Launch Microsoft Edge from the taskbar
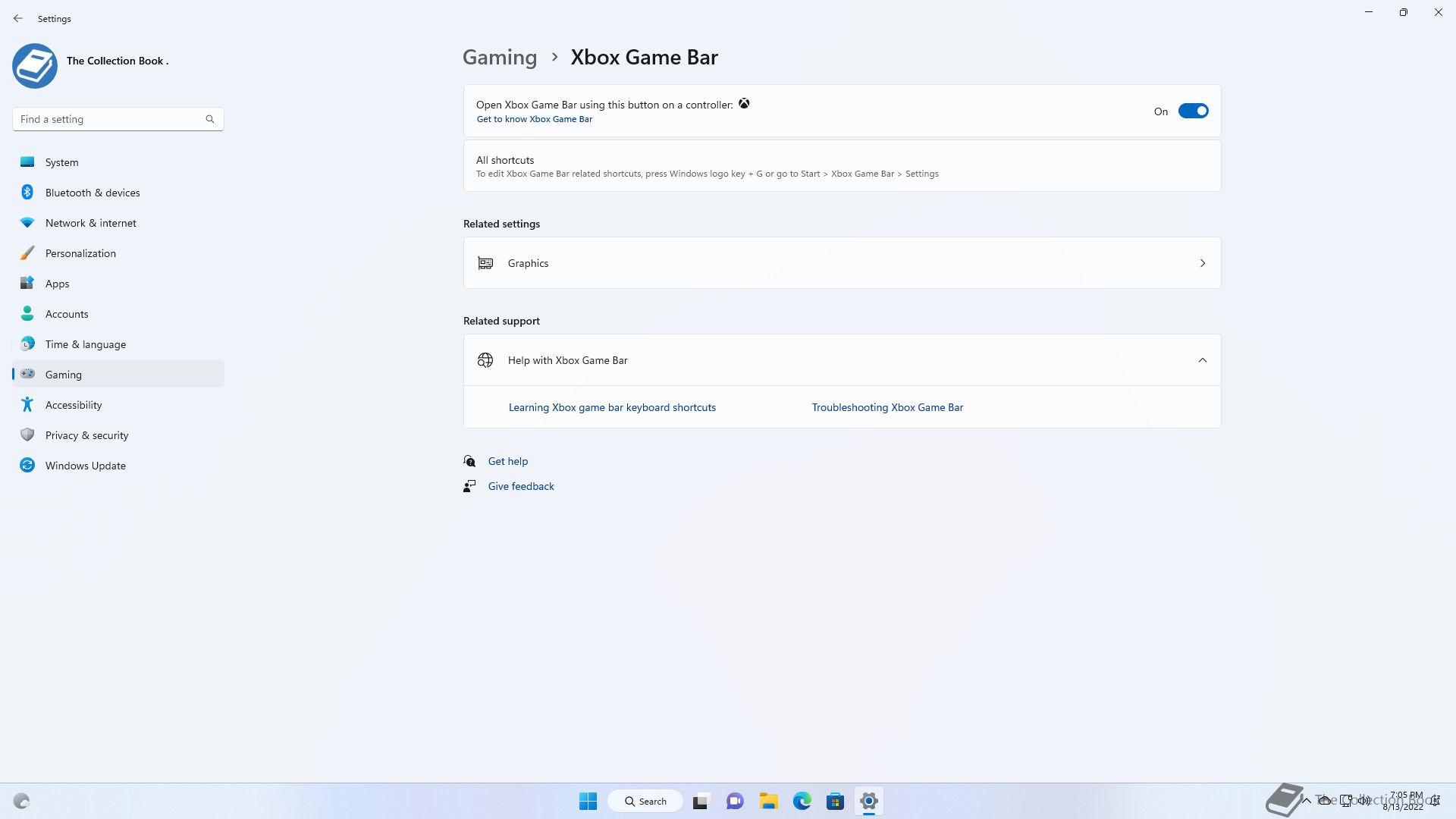The image size is (1456, 819). coord(802,801)
